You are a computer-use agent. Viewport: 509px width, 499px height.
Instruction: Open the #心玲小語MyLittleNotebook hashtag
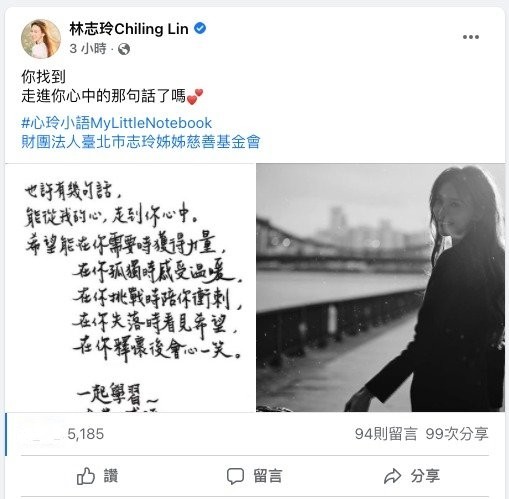click(117, 123)
